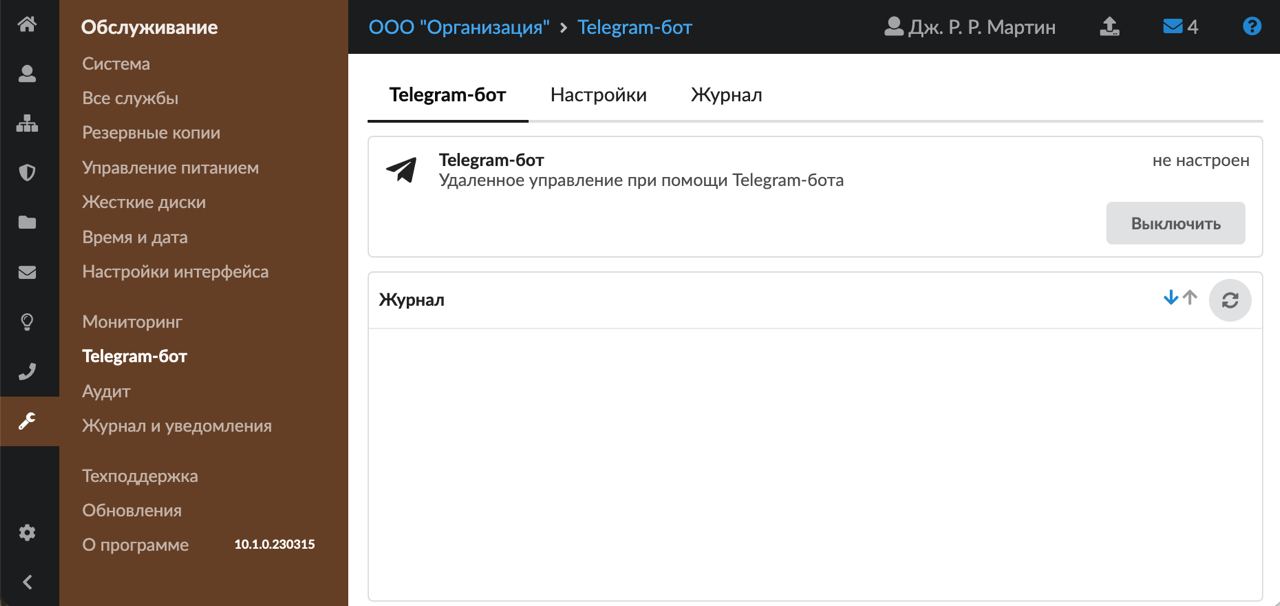
Task: Open Настройки интерфейса menu item
Action: point(175,272)
